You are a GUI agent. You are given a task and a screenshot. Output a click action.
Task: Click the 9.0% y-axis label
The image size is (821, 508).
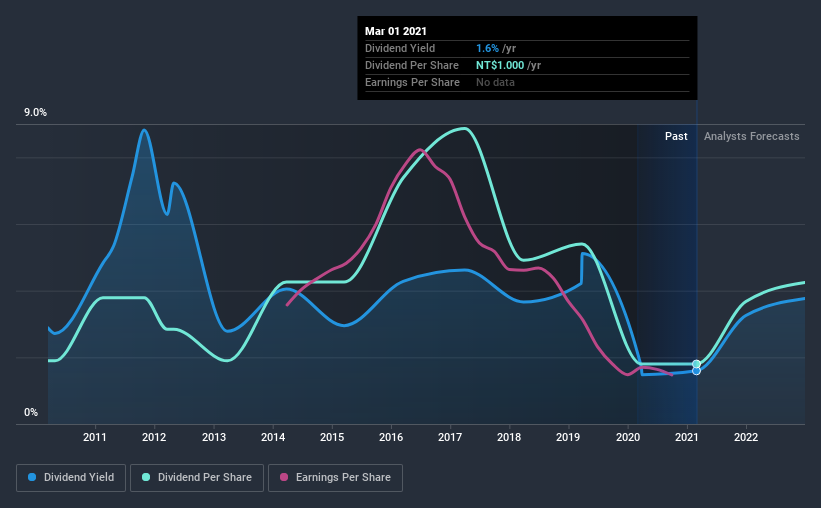35,113
